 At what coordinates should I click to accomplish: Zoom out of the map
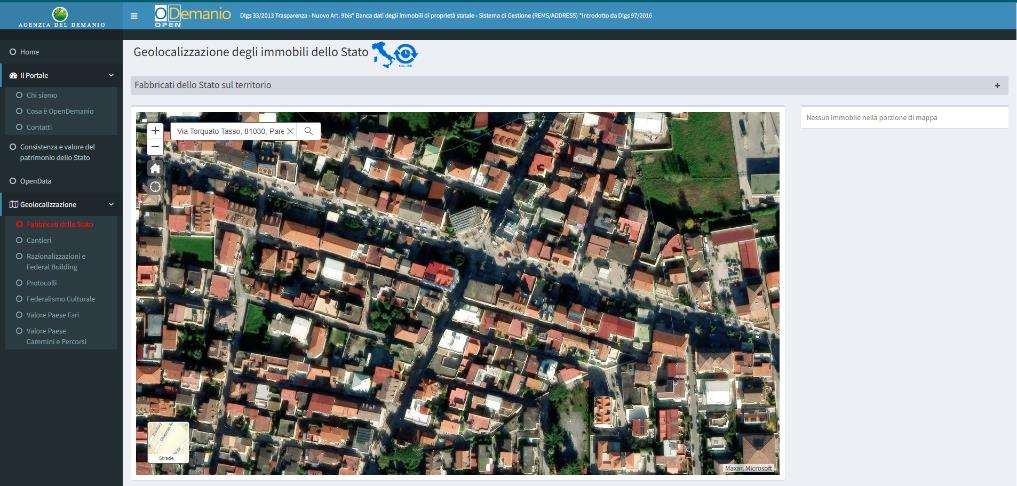tap(155, 147)
